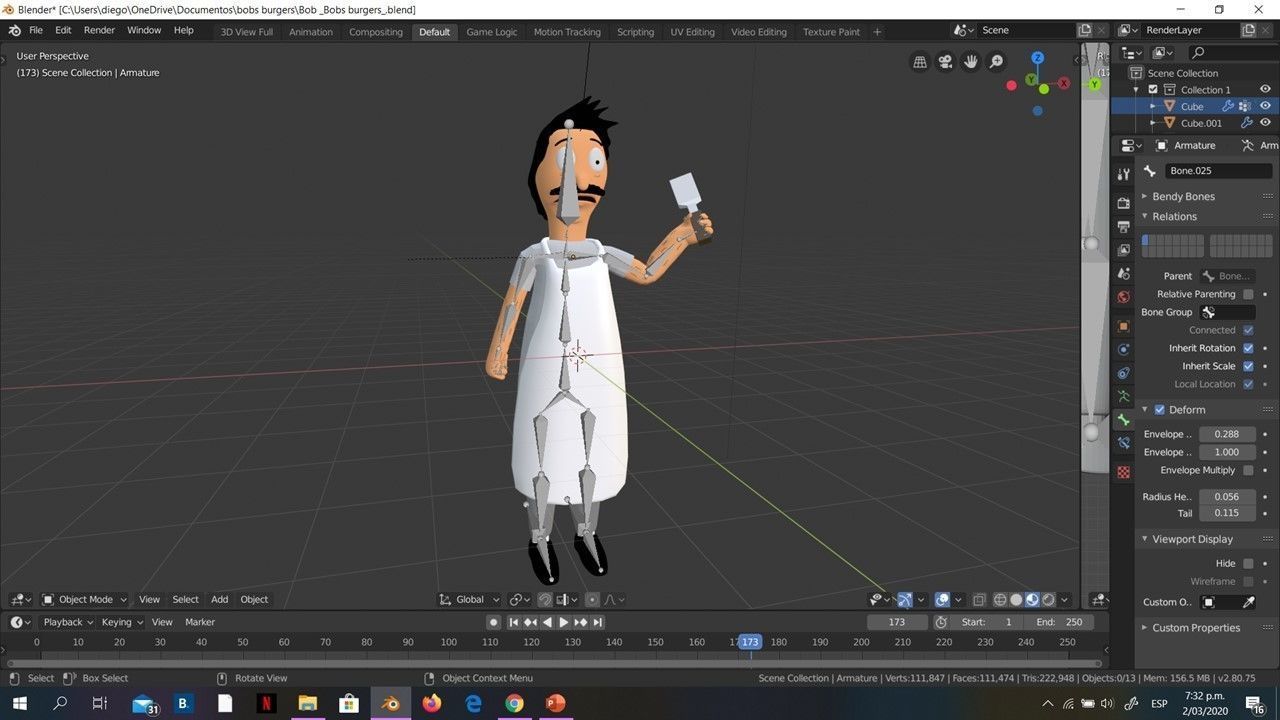Collapse the Relations panel

1174,216
